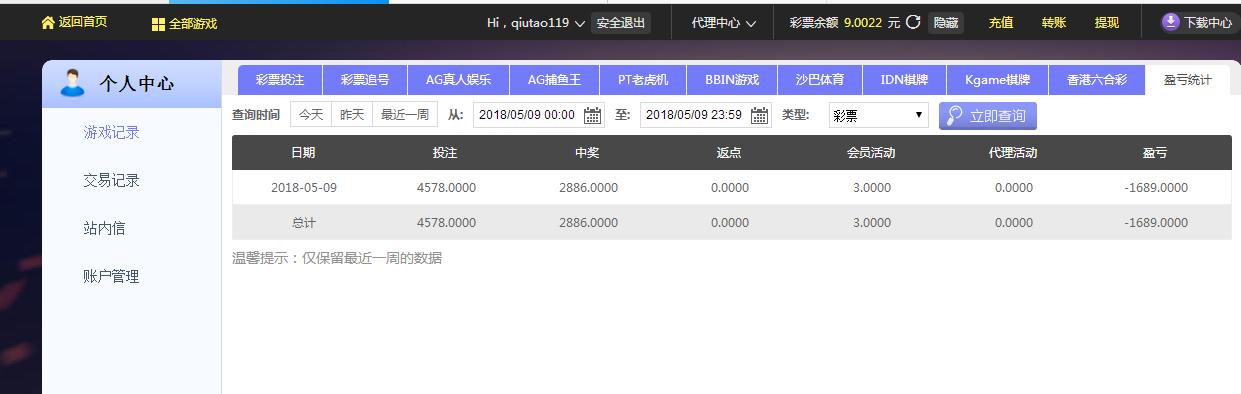Viewport: 1241px width, 394px height.
Task: Open the start date calendar icon
Action: pyautogui.click(x=593, y=115)
